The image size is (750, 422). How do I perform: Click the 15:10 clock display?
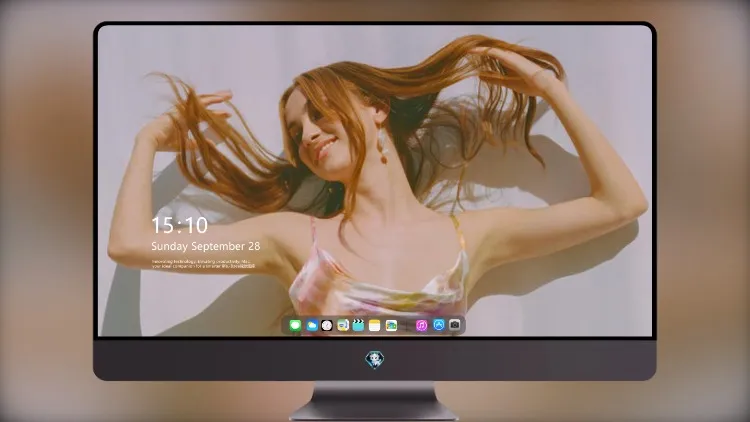point(179,225)
